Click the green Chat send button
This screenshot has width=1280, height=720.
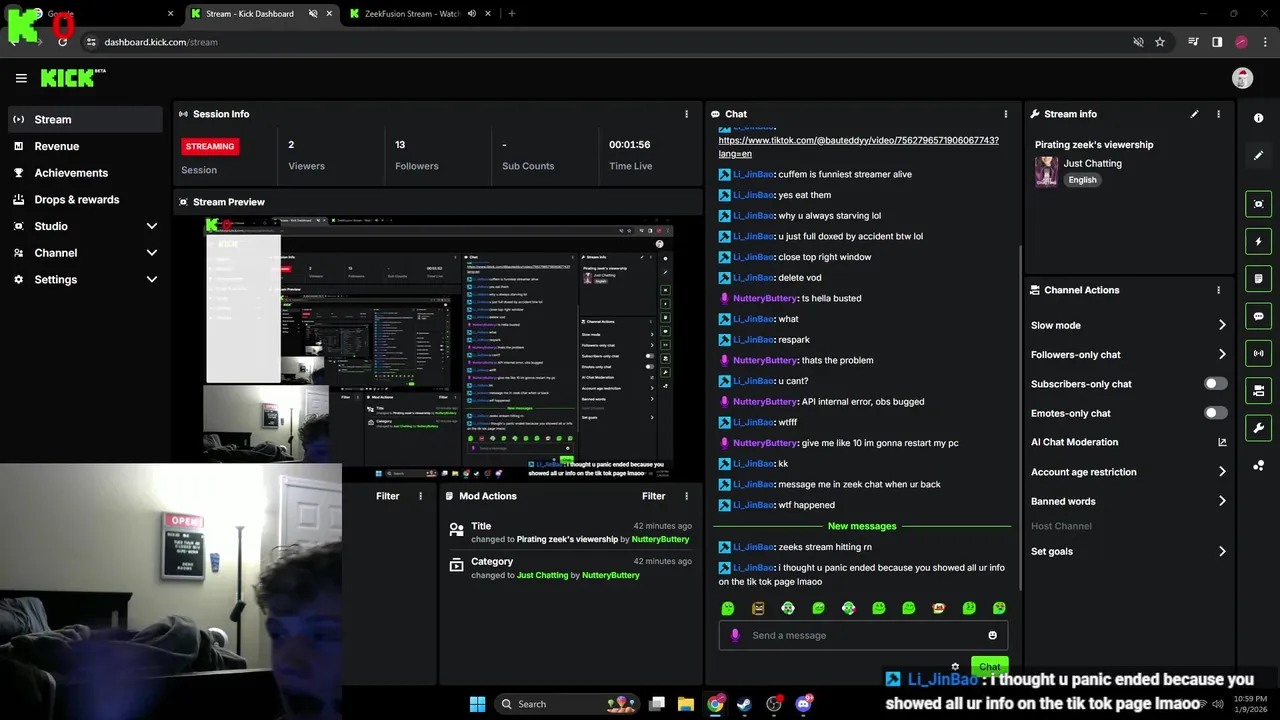click(x=989, y=666)
